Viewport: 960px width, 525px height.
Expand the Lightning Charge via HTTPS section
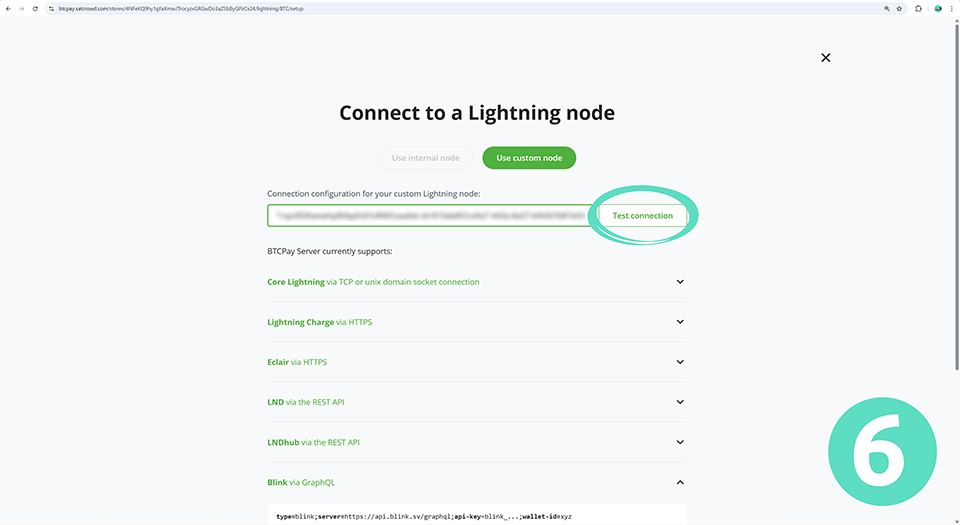pos(680,322)
